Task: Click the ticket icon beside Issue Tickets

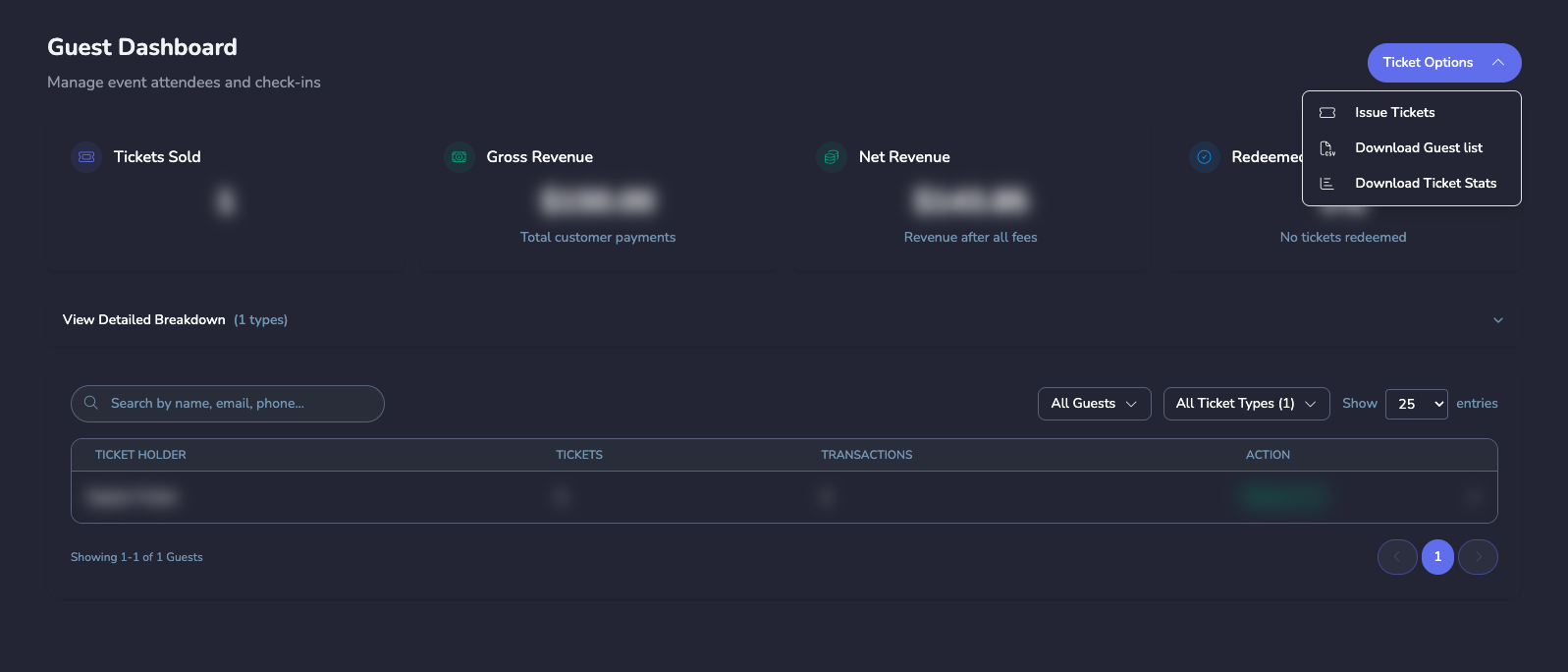Action: (x=1327, y=113)
